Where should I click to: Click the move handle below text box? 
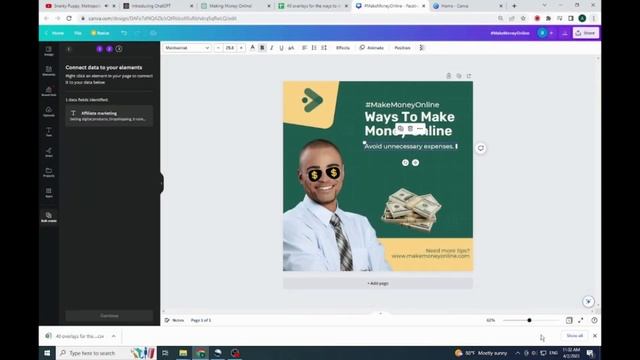point(416,162)
